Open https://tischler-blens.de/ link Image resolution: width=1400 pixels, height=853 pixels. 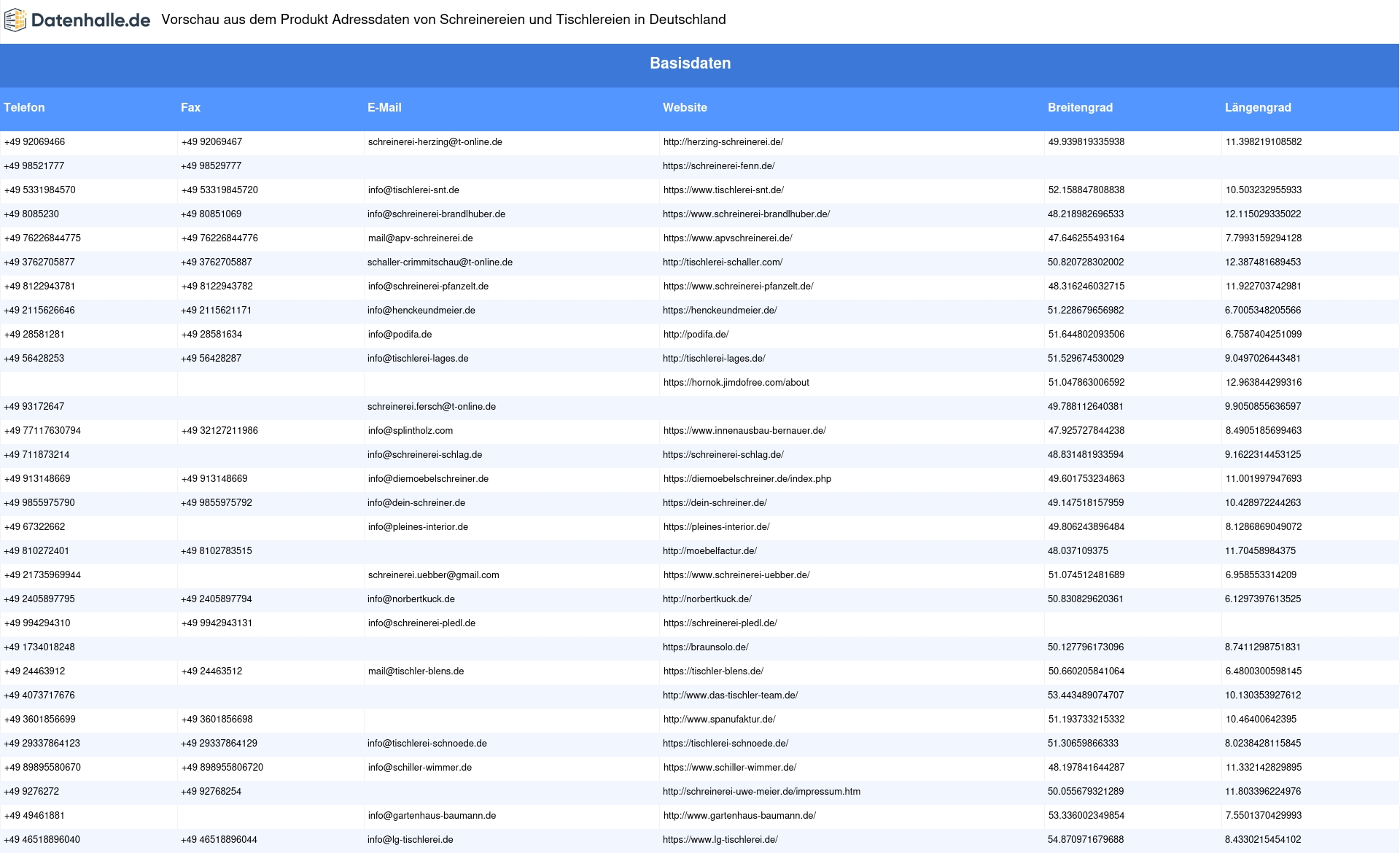(713, 671)
